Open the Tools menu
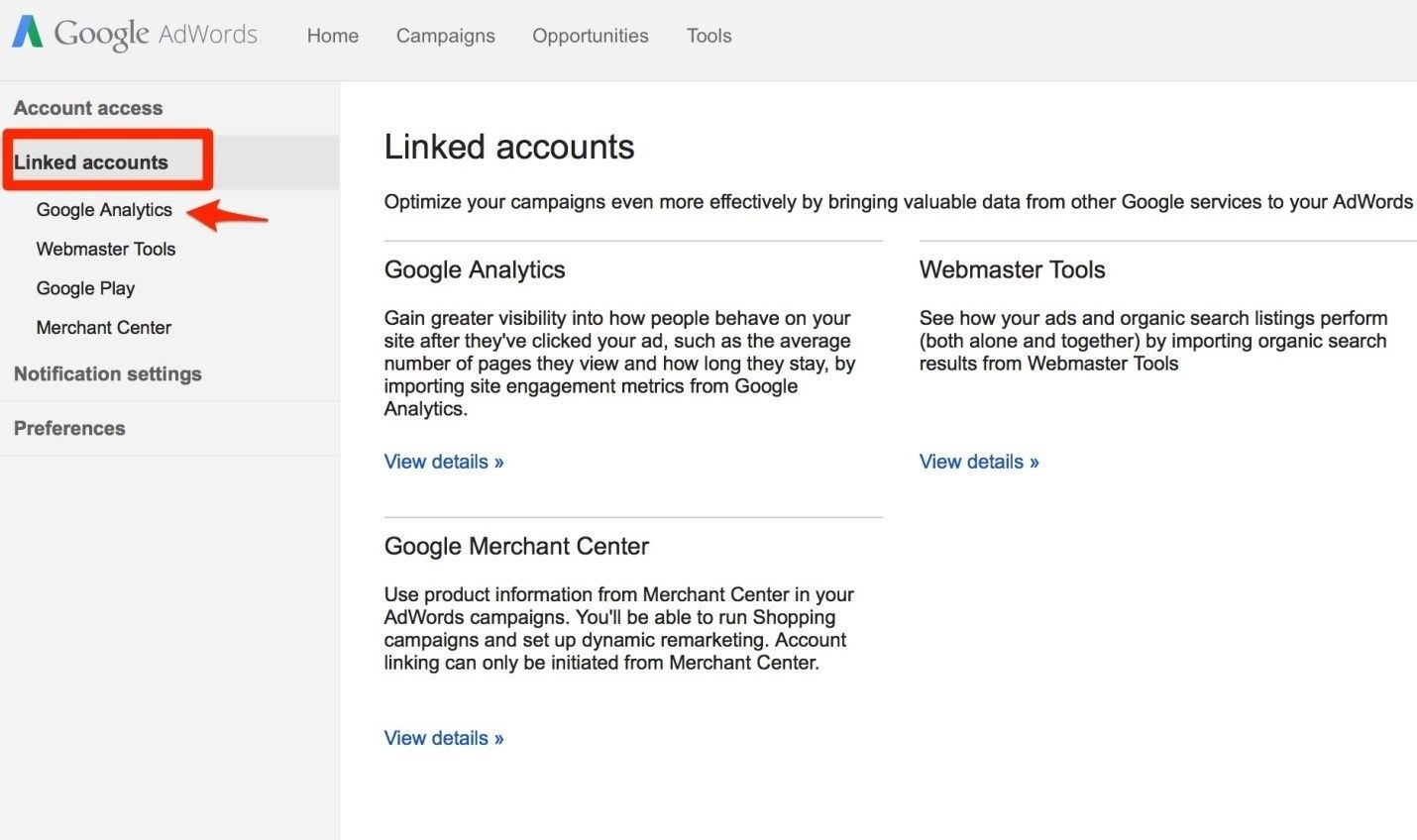 click(708, 36)
